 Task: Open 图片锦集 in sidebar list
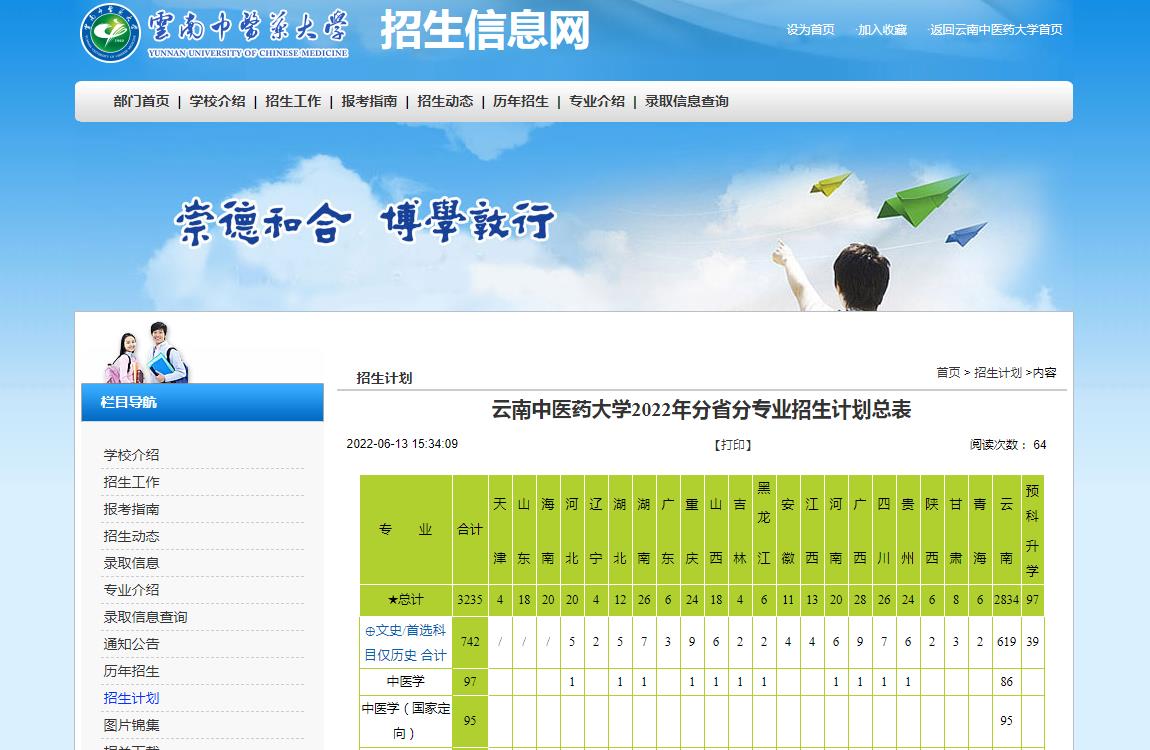tap(131, 725)
